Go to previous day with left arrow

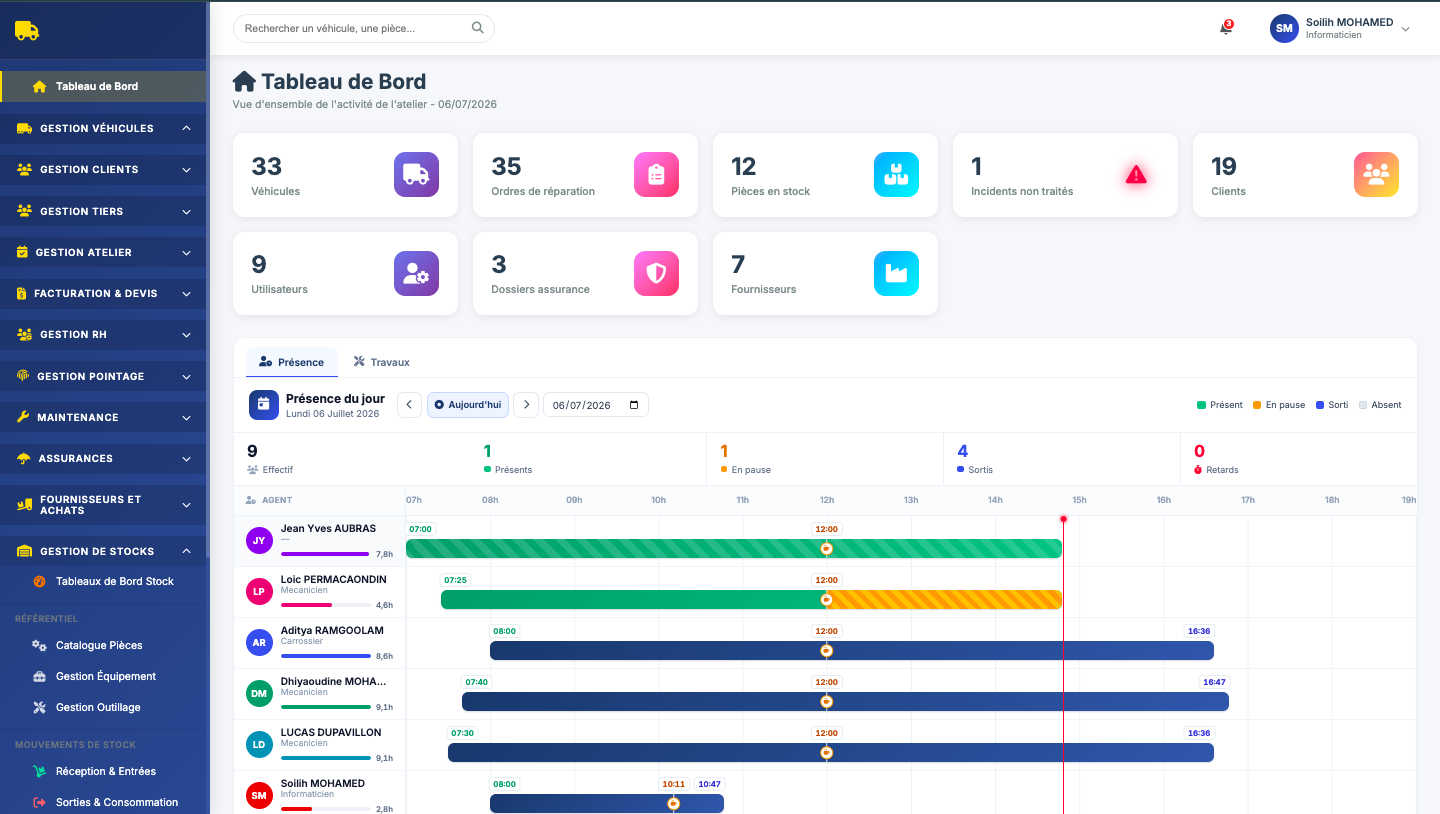coord(409,404)
